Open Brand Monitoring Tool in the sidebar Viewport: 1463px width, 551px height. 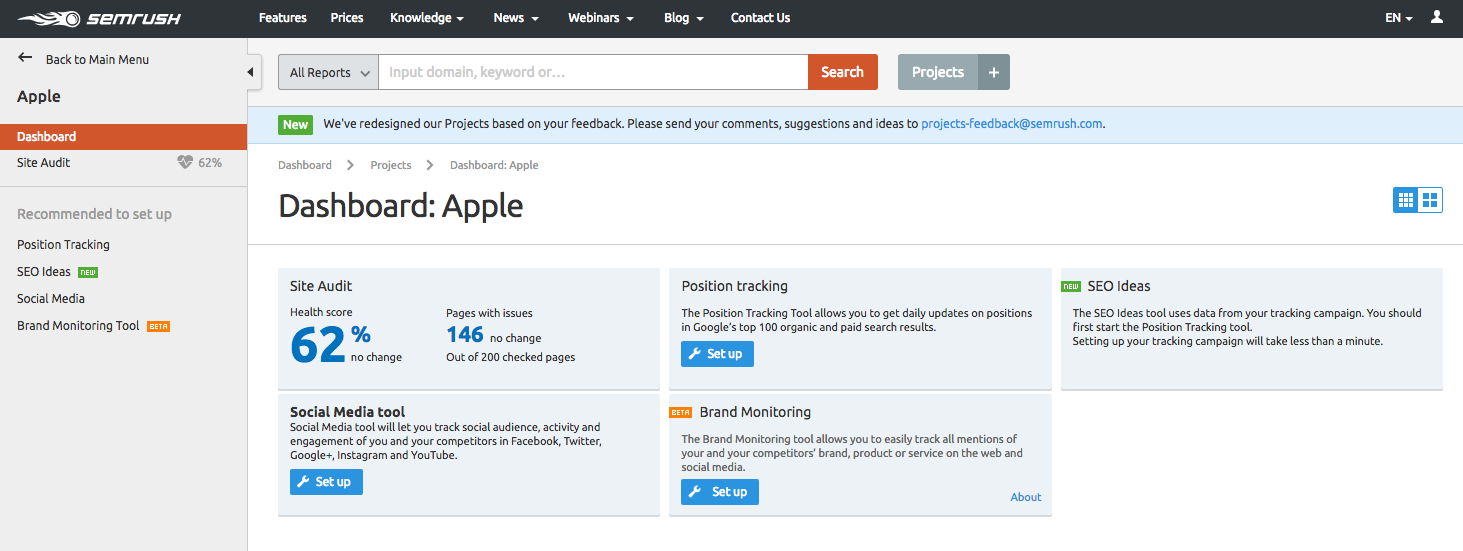(x=78, y=325)
